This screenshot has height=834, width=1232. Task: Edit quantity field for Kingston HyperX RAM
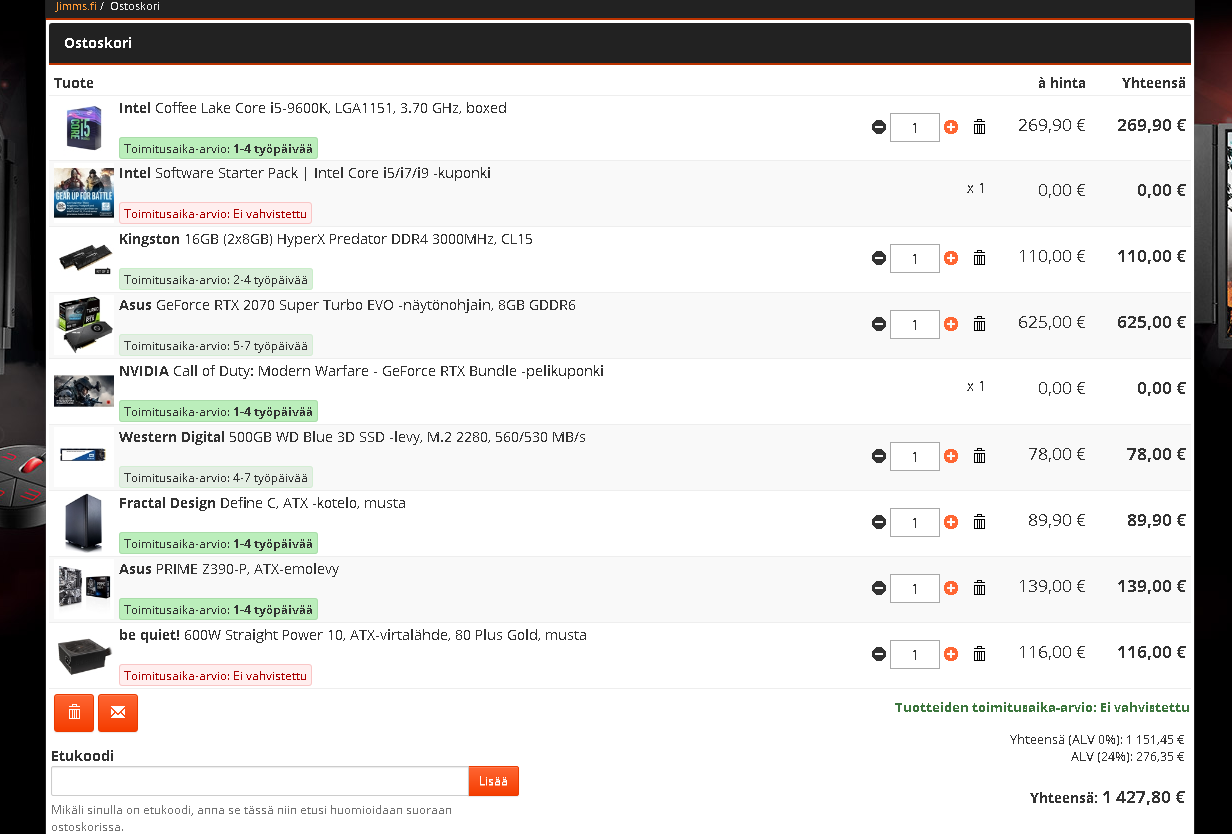[x=915, y=258]
